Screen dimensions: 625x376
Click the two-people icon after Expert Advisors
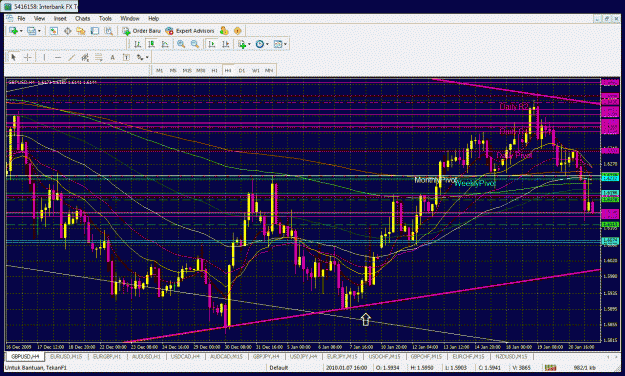click(224, 31)
